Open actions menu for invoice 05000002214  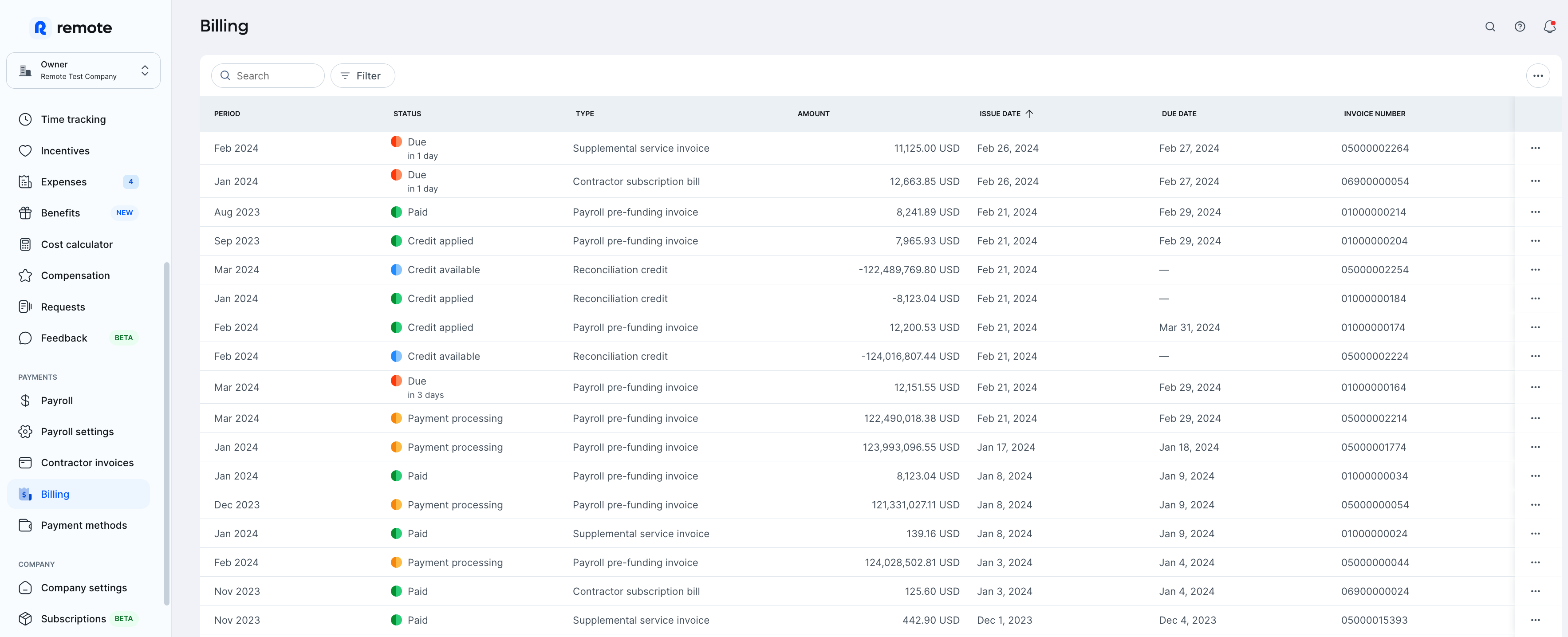[x=1535, y=419]
